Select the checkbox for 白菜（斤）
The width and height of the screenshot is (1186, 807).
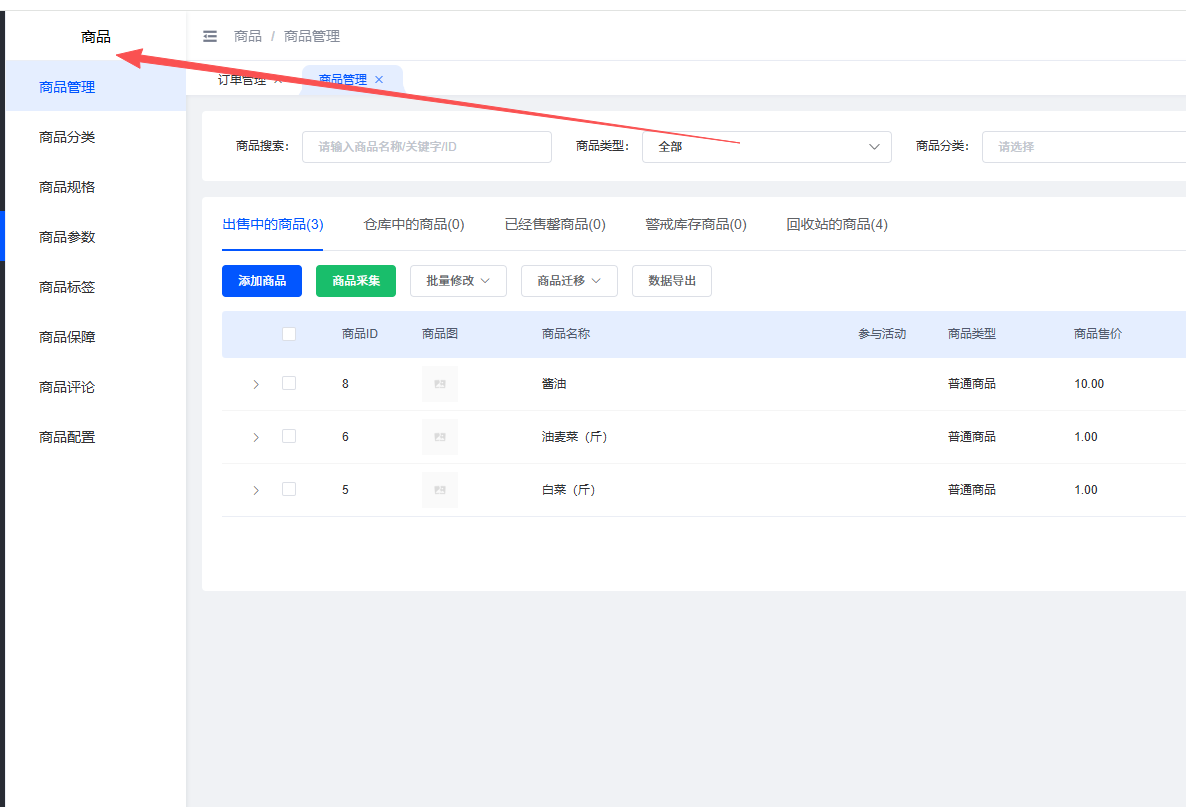(289, 489)
